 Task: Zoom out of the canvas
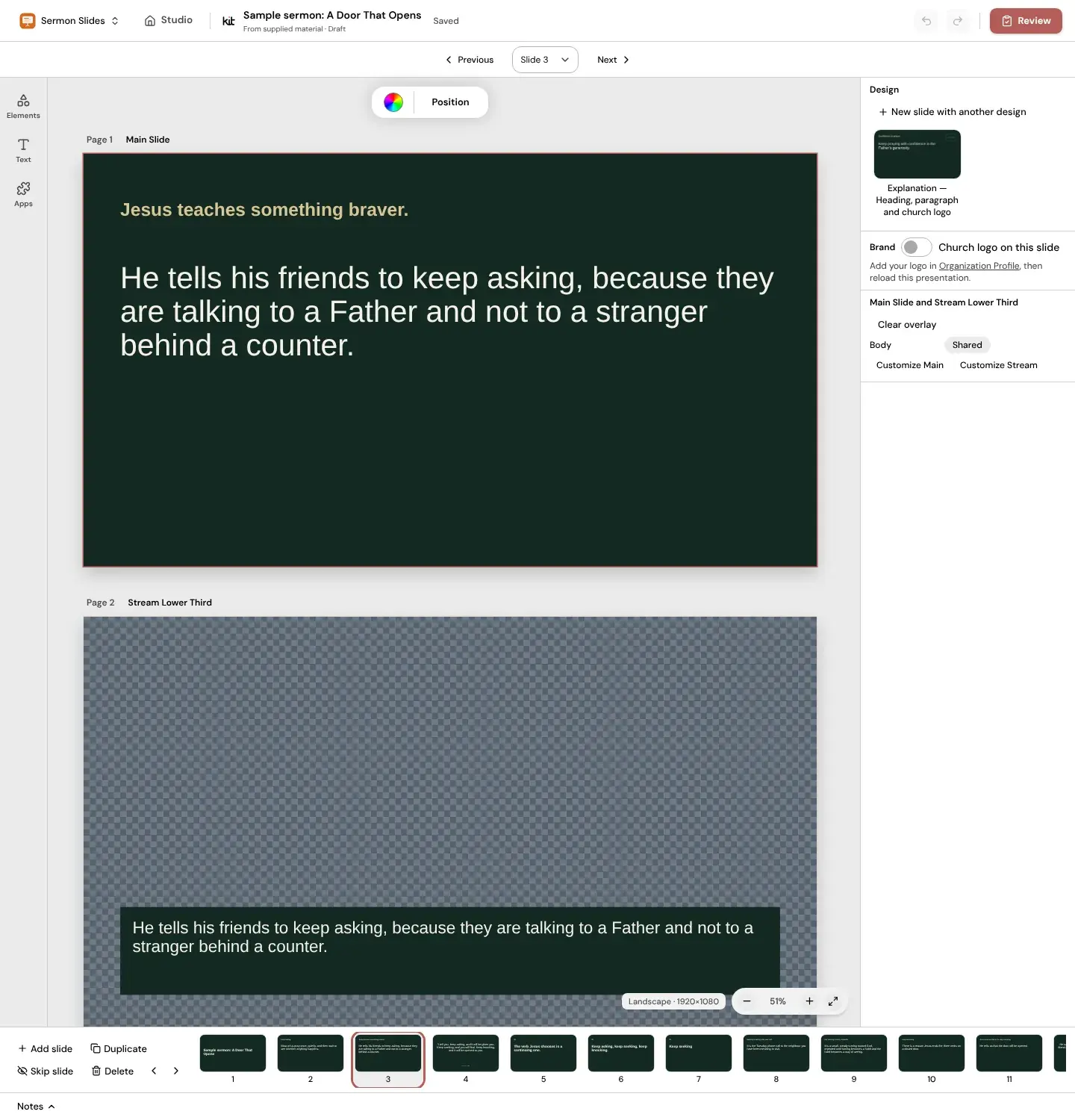click(x=747, y=1001)
